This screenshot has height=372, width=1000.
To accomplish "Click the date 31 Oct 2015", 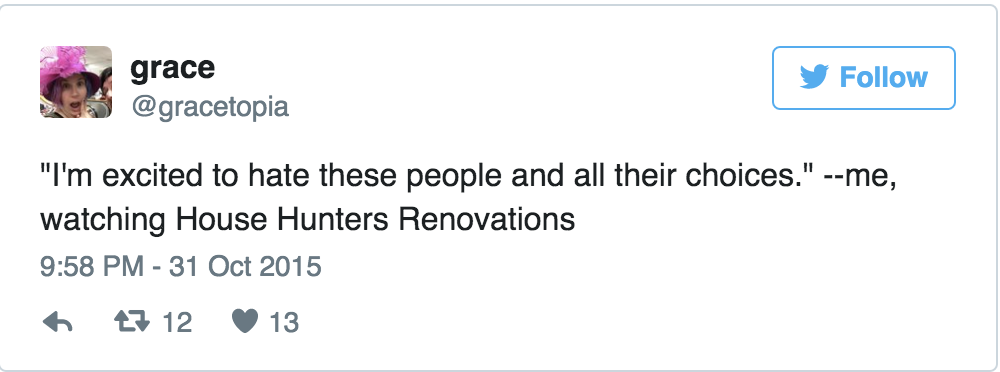I will (245, 266).
